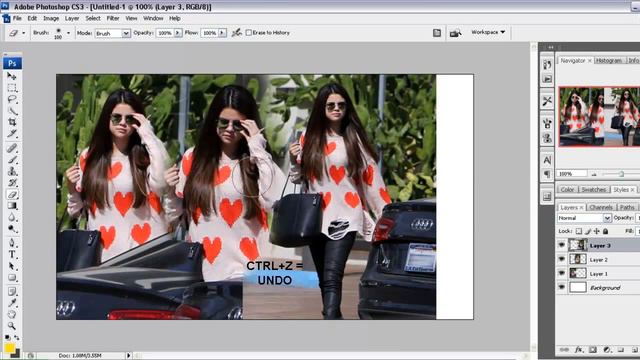This screenshot has height=360, width=640.
Task: Open the Workspace dropdown
Action: (488, 32)
